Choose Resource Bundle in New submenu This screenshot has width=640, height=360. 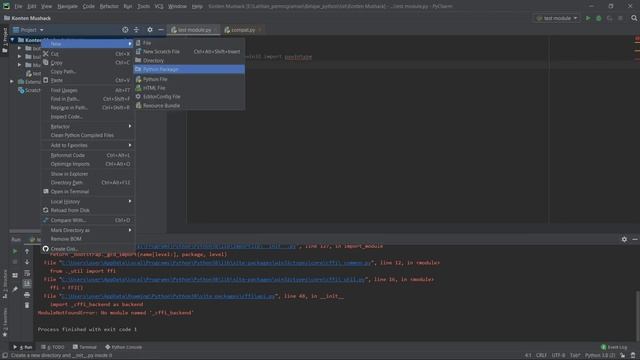point(189,105)
